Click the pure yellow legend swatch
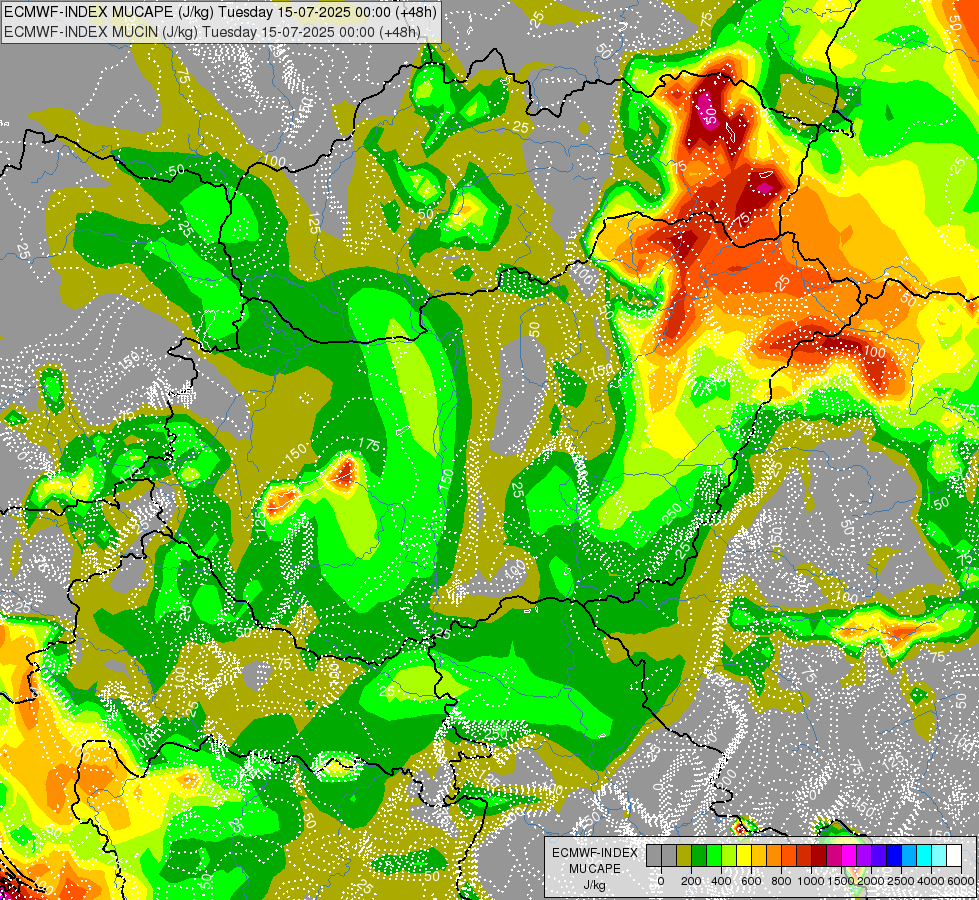Viewport: 979px width, 900px height. [x=744, y=855]
